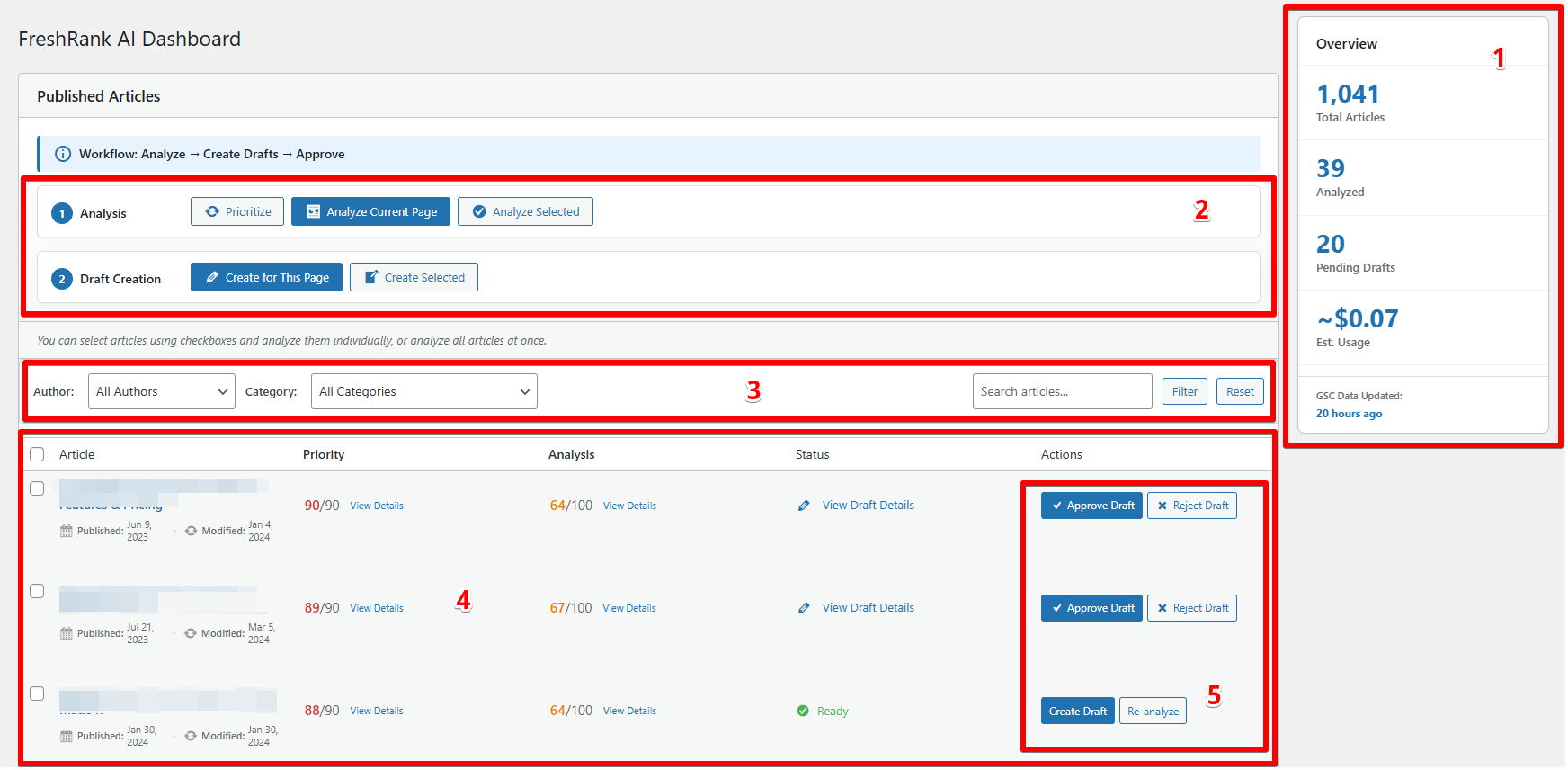The width and height of the screenshot is (1568, 770).
Task: Open View Details beside 64/100 in 88/90 row
Action: pos(629,711)
